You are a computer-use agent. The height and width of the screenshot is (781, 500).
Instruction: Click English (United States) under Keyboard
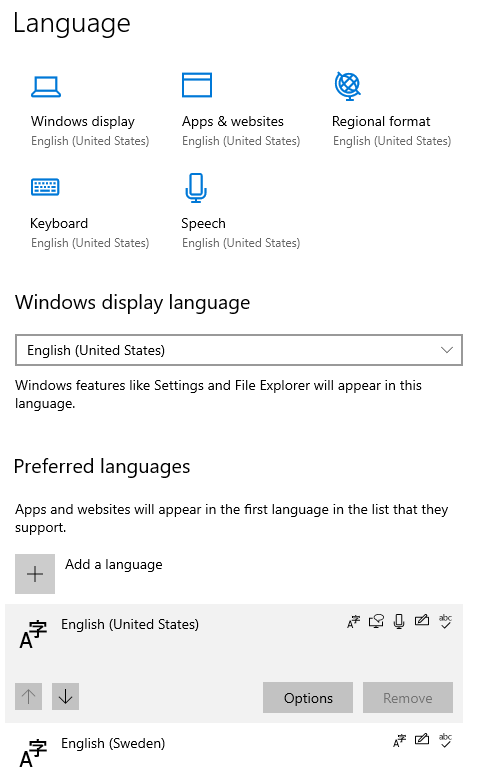tap(90, 243)
